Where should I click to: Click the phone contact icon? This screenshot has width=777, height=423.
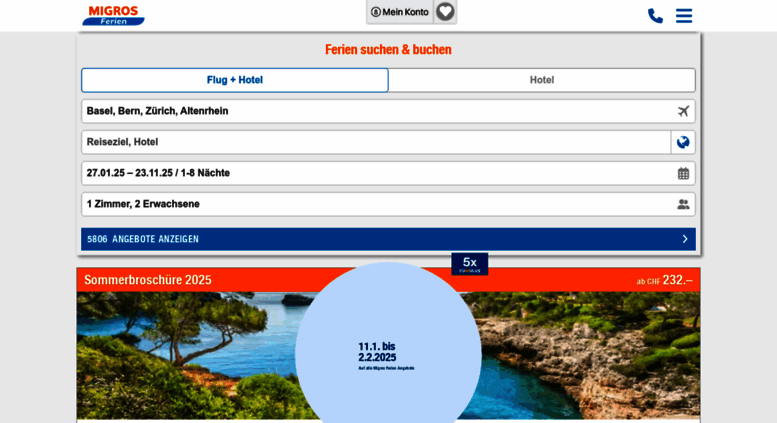[x=655, y=16]
